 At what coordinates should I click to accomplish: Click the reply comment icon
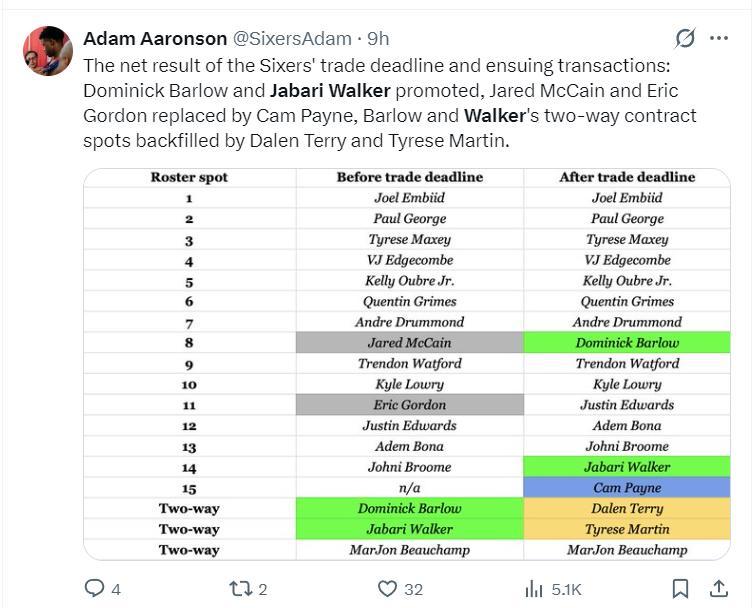pyautogui.click(x=95, y=588)
